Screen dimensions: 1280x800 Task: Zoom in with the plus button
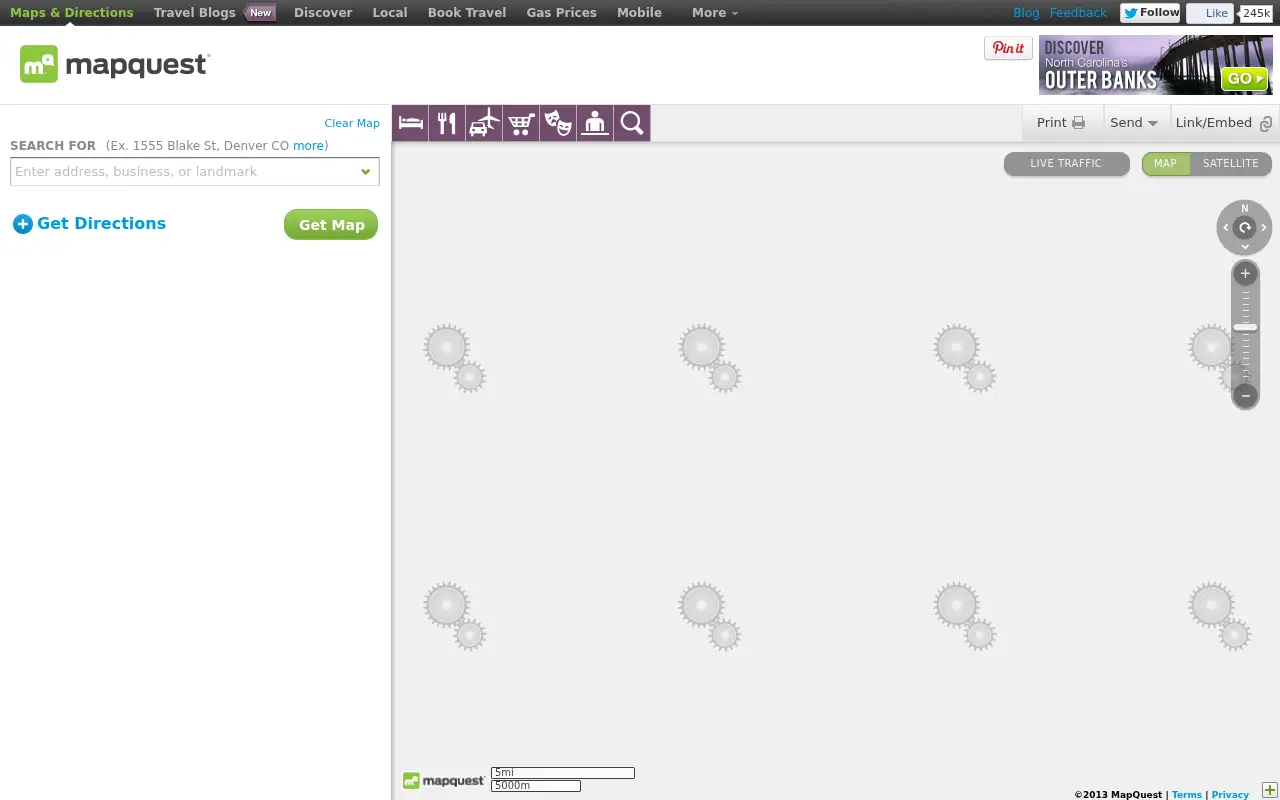[1245, 273]
